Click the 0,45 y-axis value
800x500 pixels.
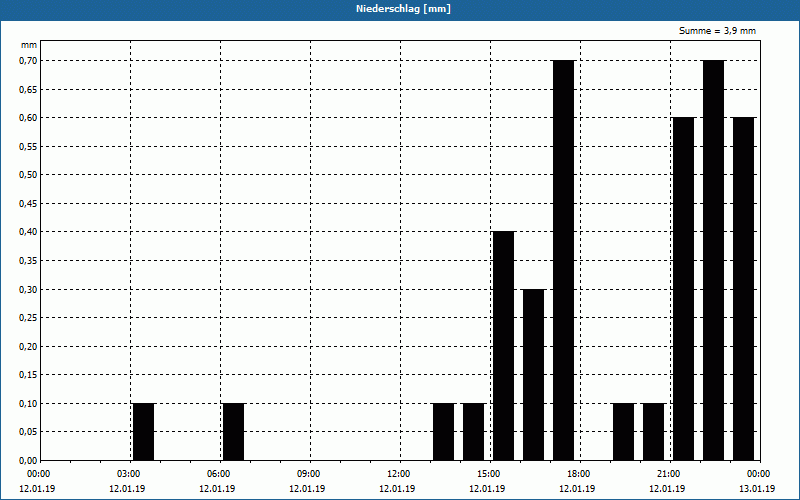(x=28, y=204)
